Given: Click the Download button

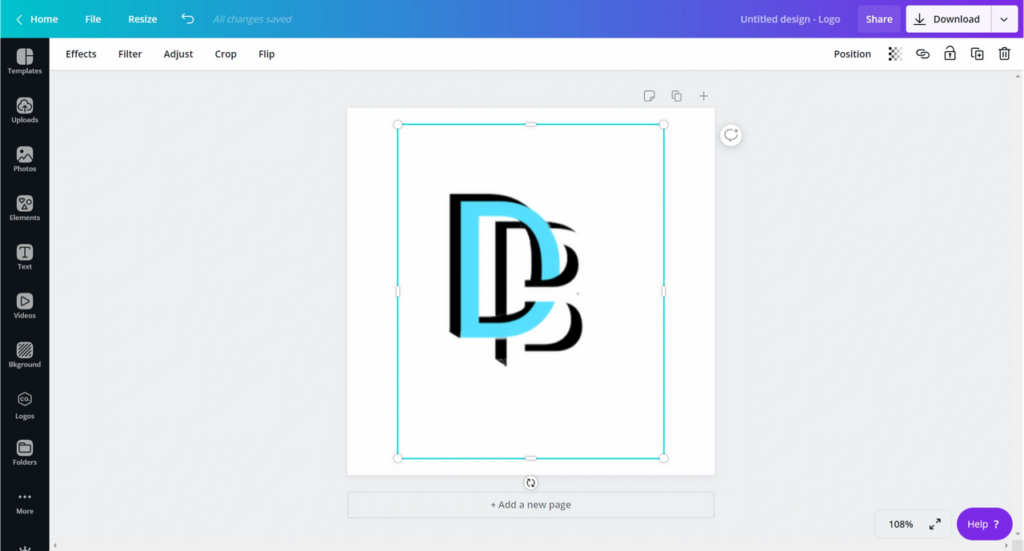Looking at the screenshot, I should pos(949,19).
